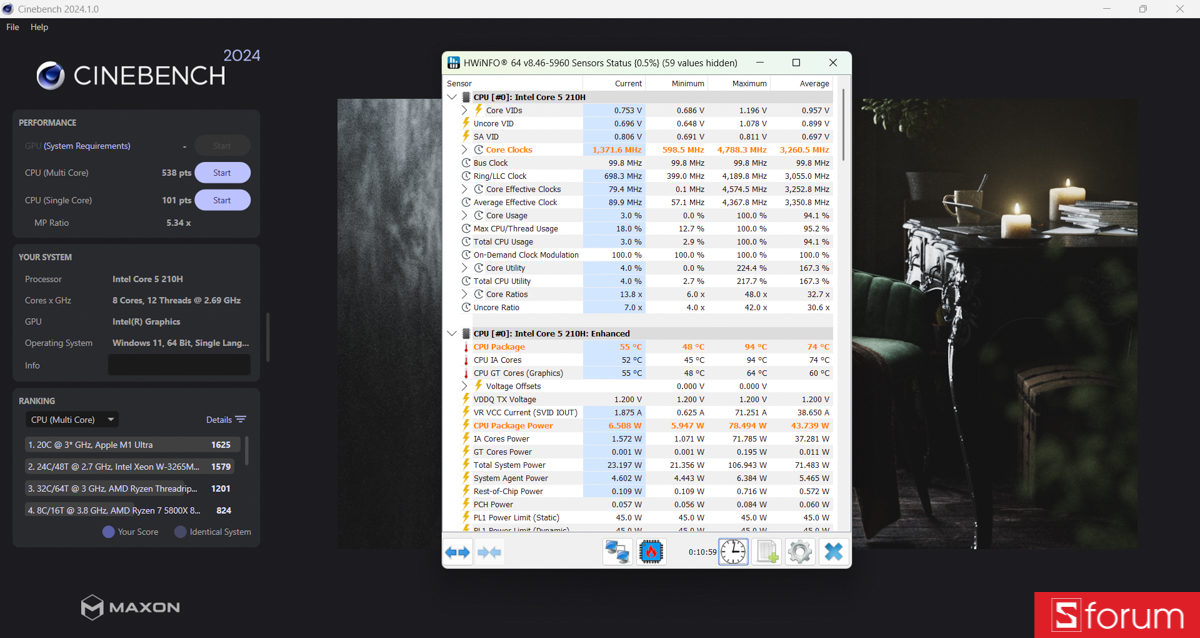Image resolution: width=1200 pixels, height=638 pixels.
Task: Click the blue X icon in HWiNFO toolbar
Action: click(x=833, y=551)
